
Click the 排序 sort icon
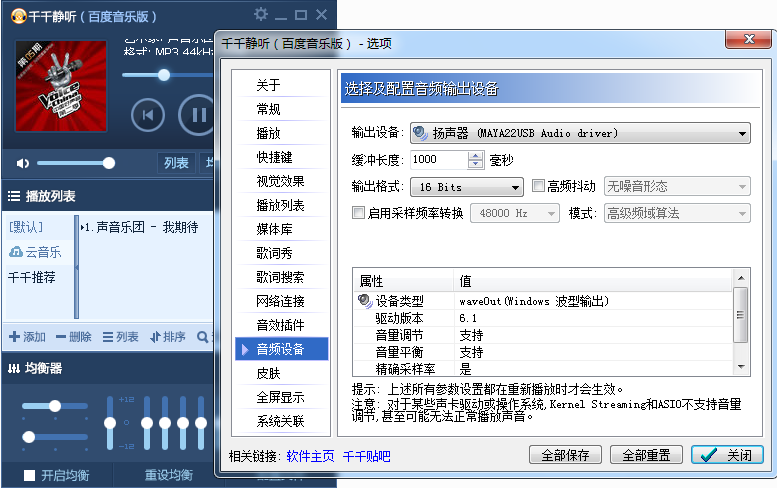pos(155,337)
